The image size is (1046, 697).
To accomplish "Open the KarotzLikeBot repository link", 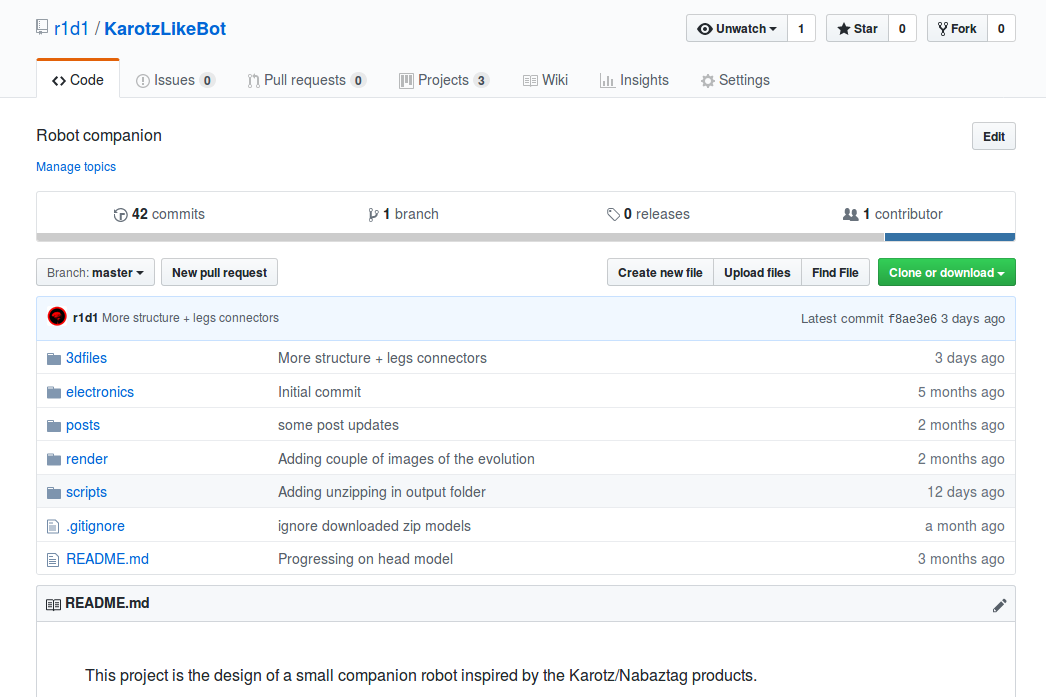I will [x=165, y=29].
